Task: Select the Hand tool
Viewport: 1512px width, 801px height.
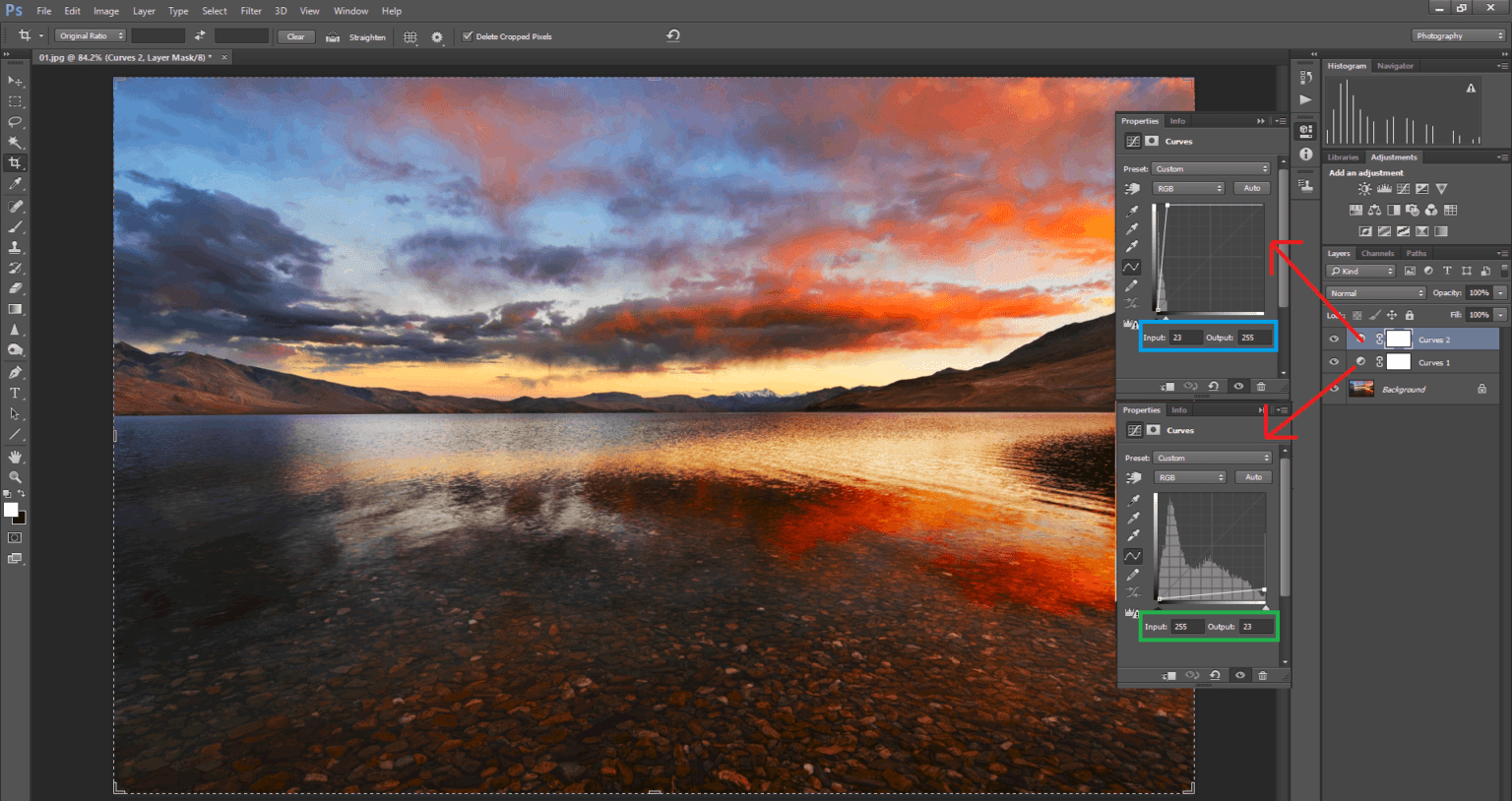Action: [x=15, y=457]
